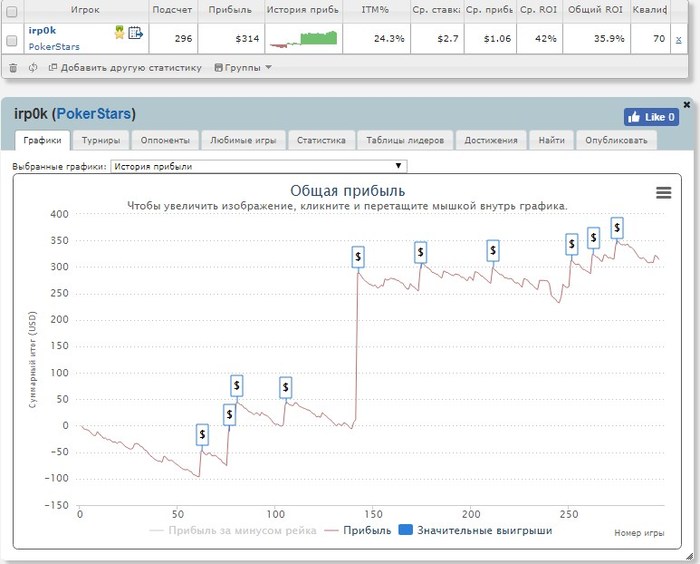700x564 pixels.
Task: Open the Опубликовать tab
Action: pyautogui.click(x=616, y=140)
